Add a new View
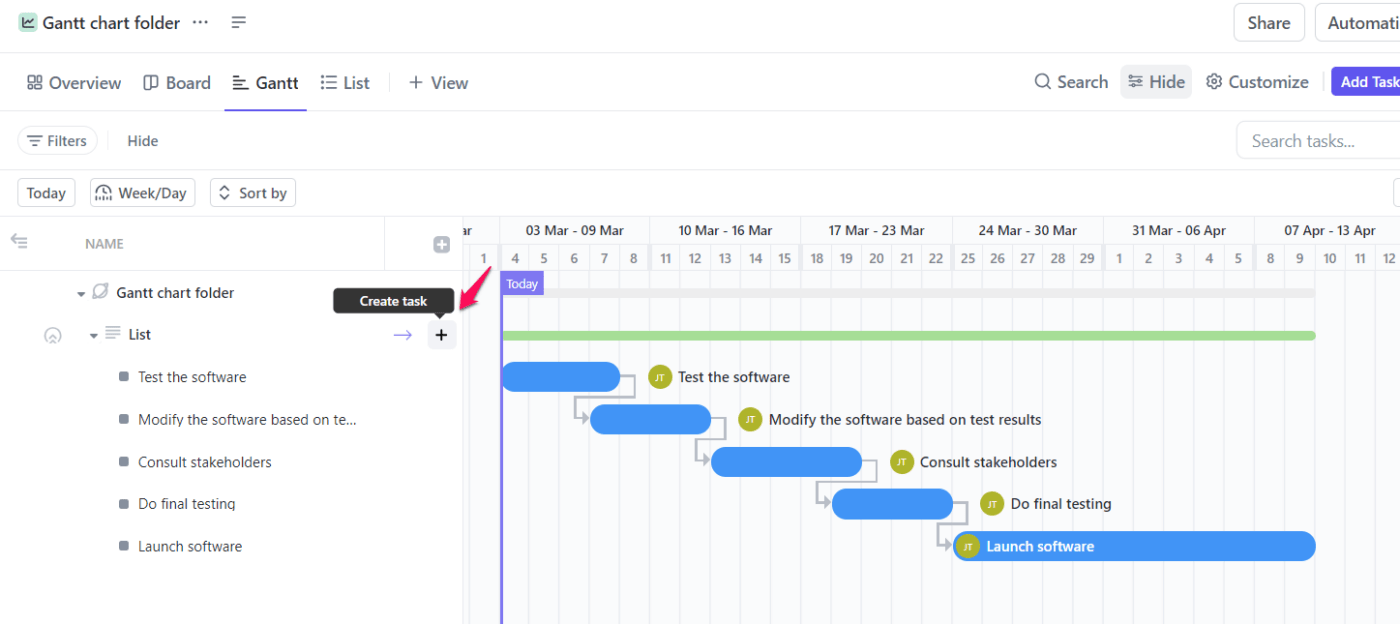The image size is (1400, 624). click(438, 83)
